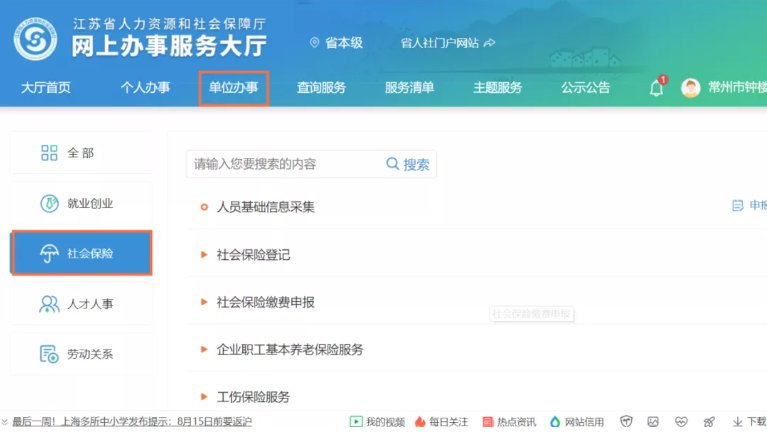Screen dimensions: 767x446
Task: Click the rocket accelerator icon in status bar
Action: coord(709,422)
